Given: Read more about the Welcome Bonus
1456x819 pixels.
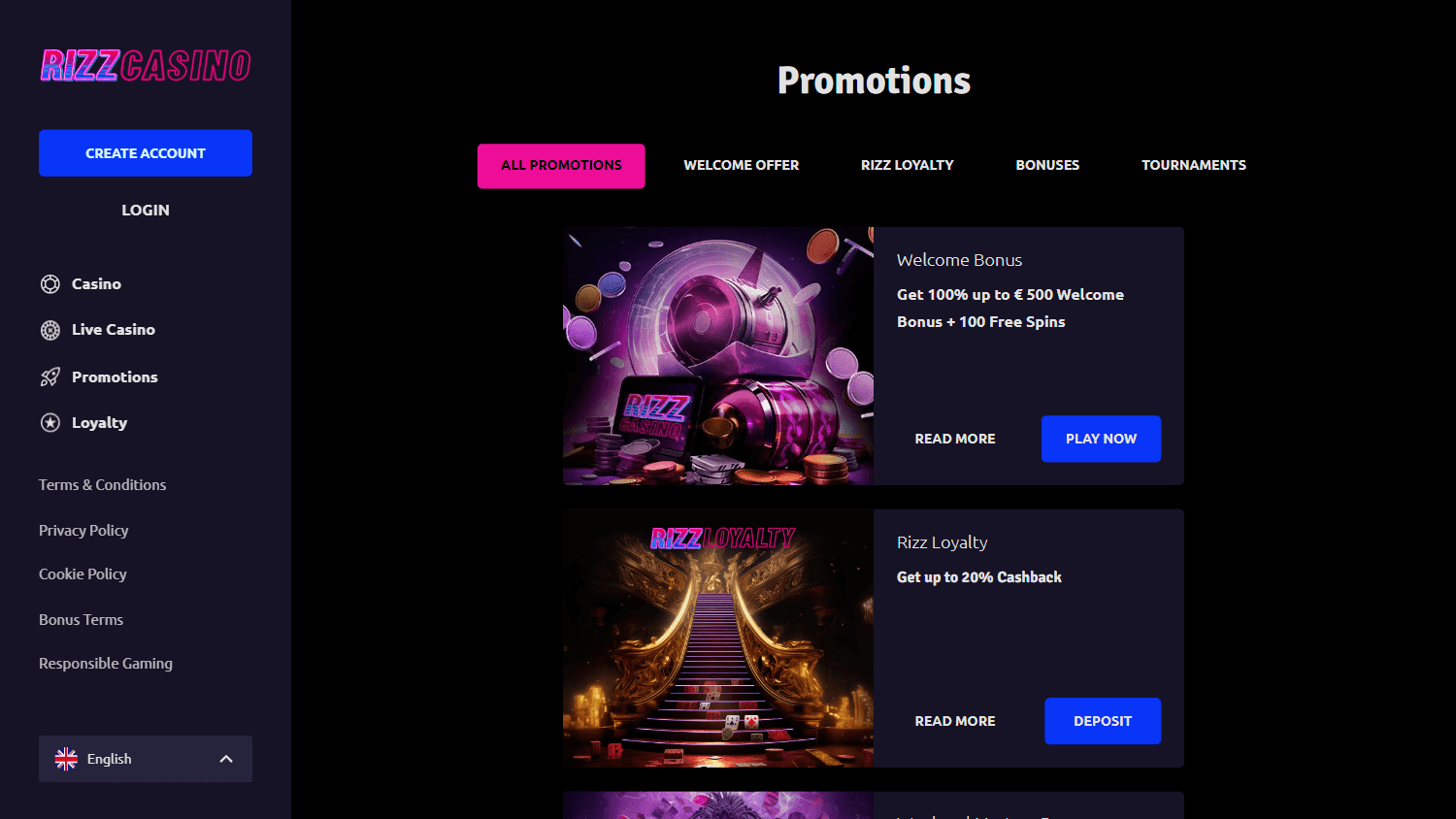Looking at the screenshot, I should click(955, 439).
